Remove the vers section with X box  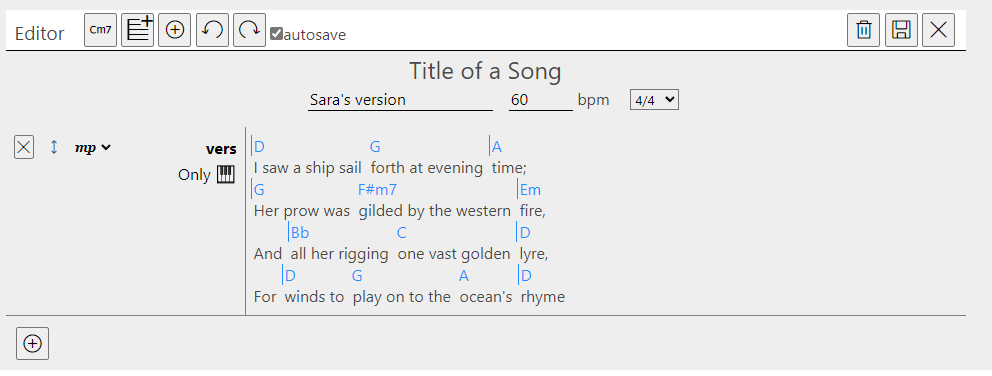(x=24, y=147)
